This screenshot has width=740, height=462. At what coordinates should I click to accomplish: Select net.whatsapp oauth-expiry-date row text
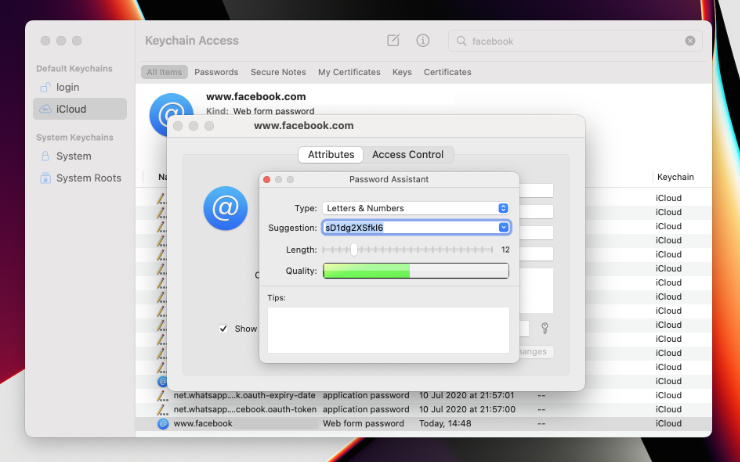click(244, 395)
